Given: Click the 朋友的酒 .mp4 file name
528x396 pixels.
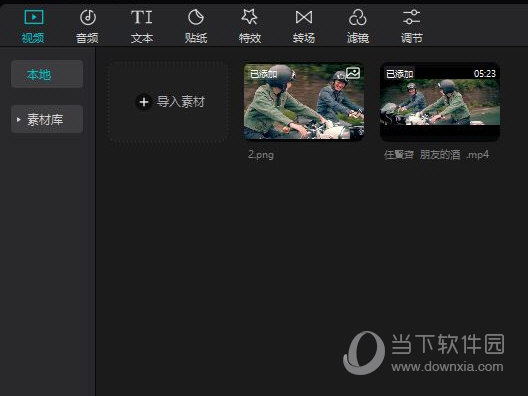Looking at the screenshot, I should (x=437, y=155).
